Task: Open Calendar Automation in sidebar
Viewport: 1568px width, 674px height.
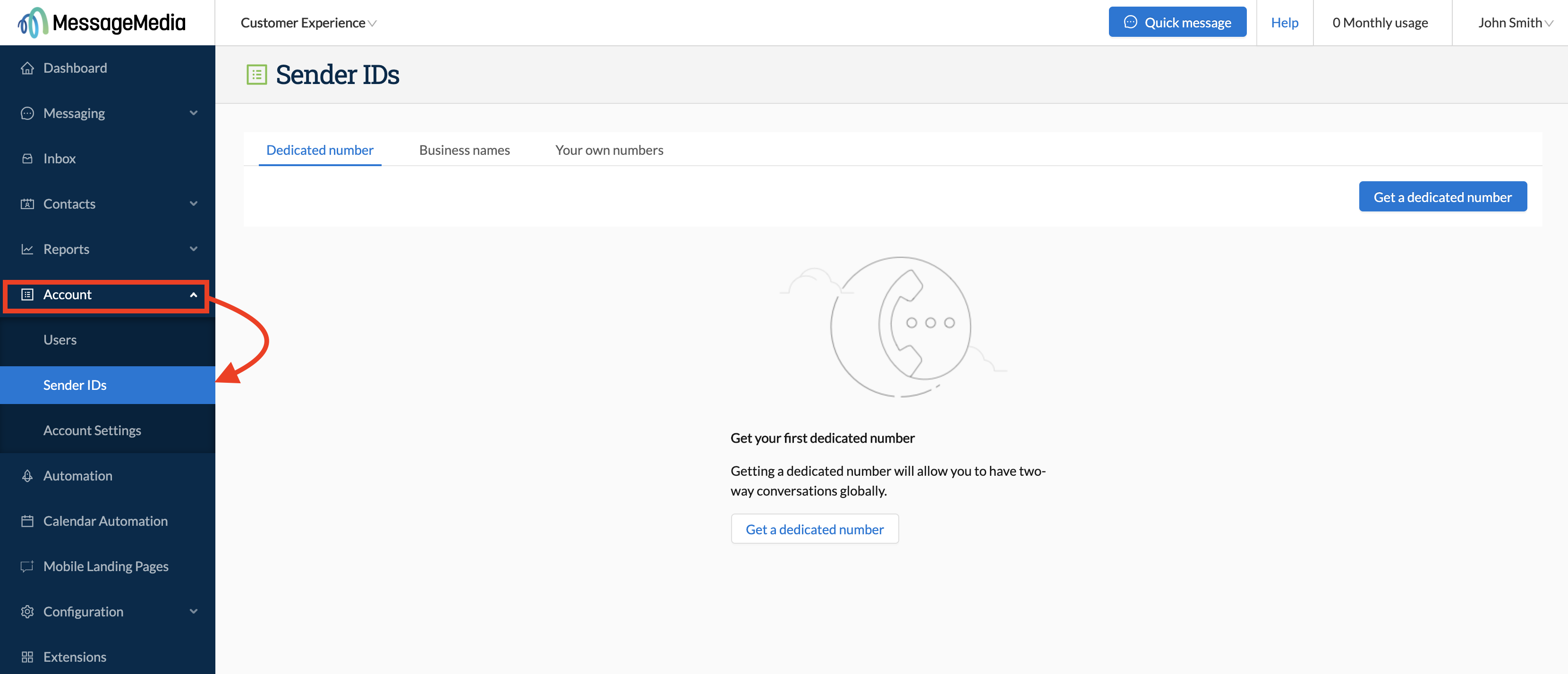Action: 108,522
